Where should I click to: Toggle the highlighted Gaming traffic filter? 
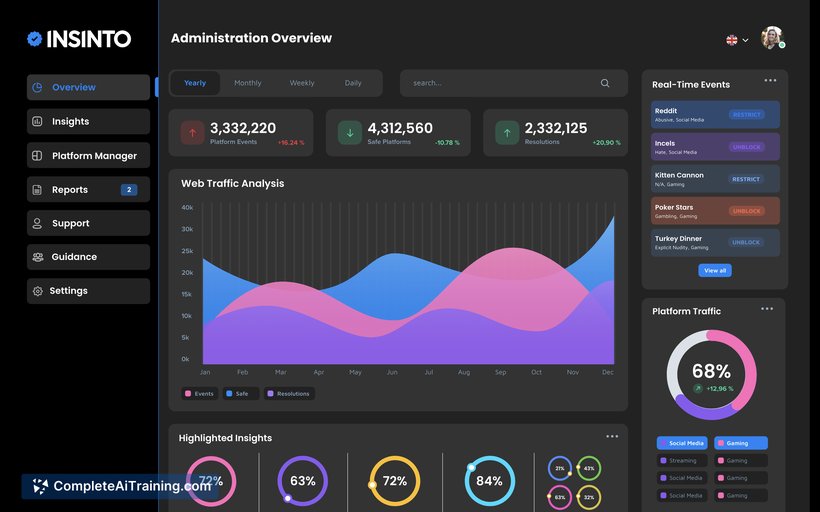(x=741, y=443)
